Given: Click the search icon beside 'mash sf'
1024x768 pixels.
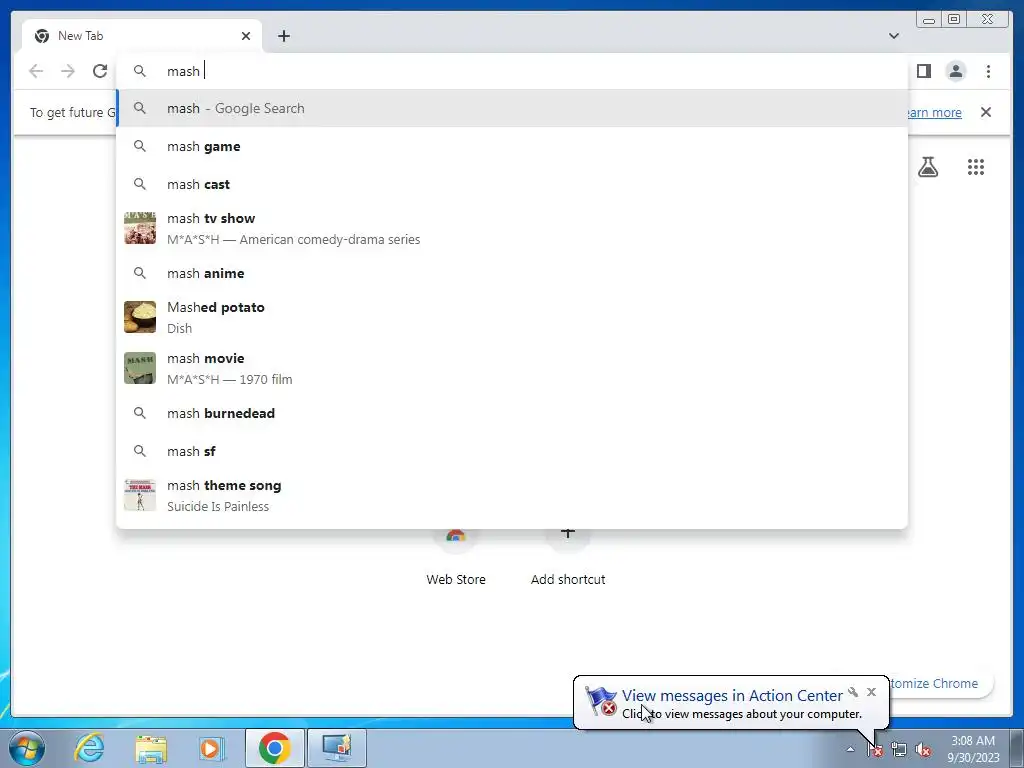Looking at the screenshot, I should click(x=140, y=451).
